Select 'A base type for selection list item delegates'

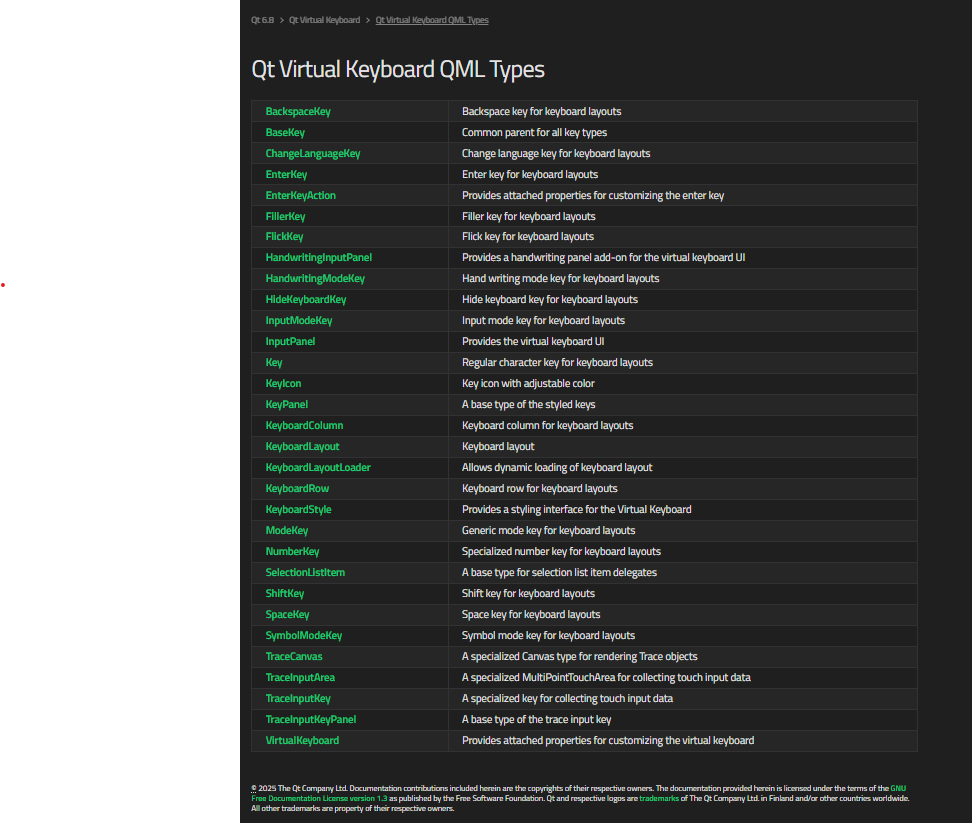tap(559, 573)
